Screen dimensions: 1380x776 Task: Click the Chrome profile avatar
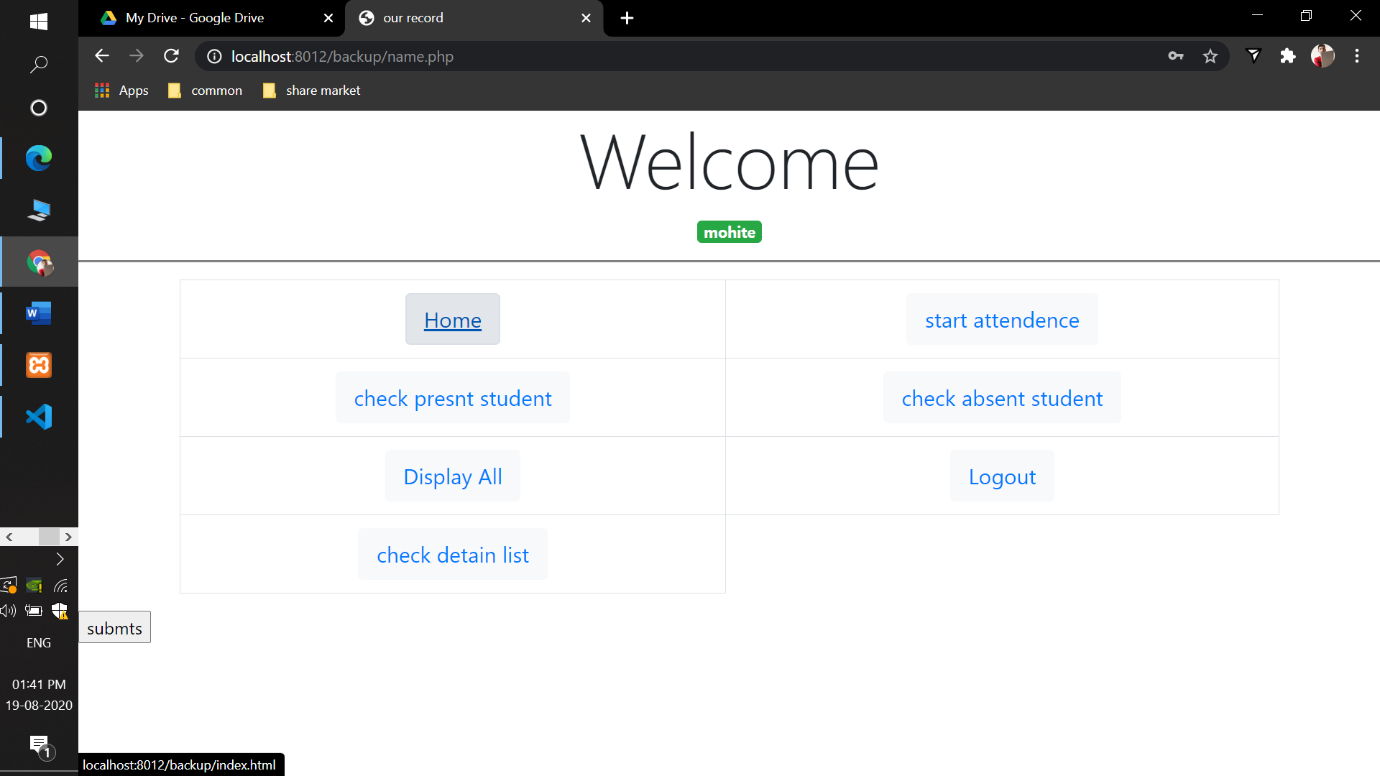pyautogui.click(x=1322, y=56)
